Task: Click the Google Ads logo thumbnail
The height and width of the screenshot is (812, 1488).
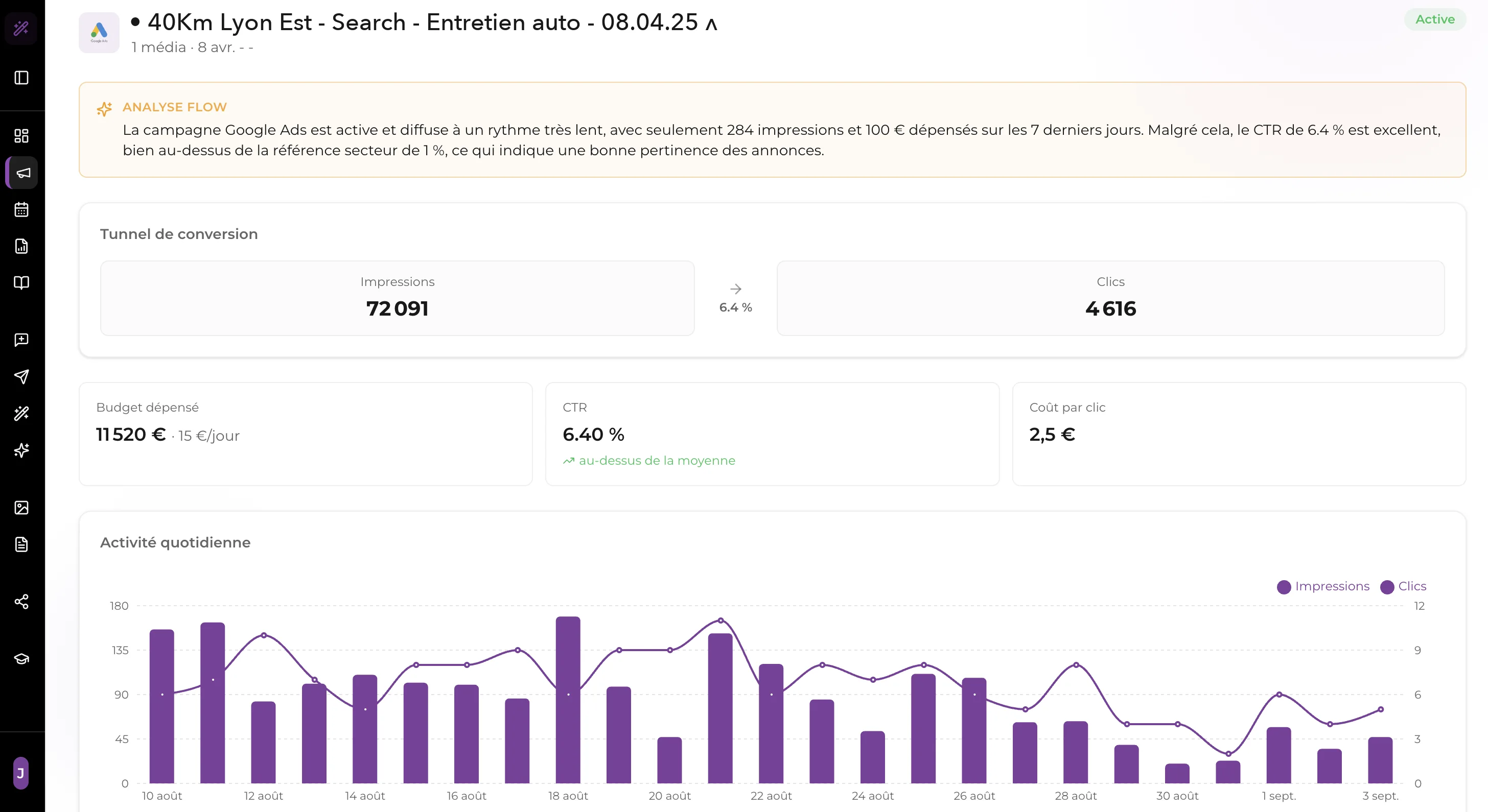Action: coord(99,33)
